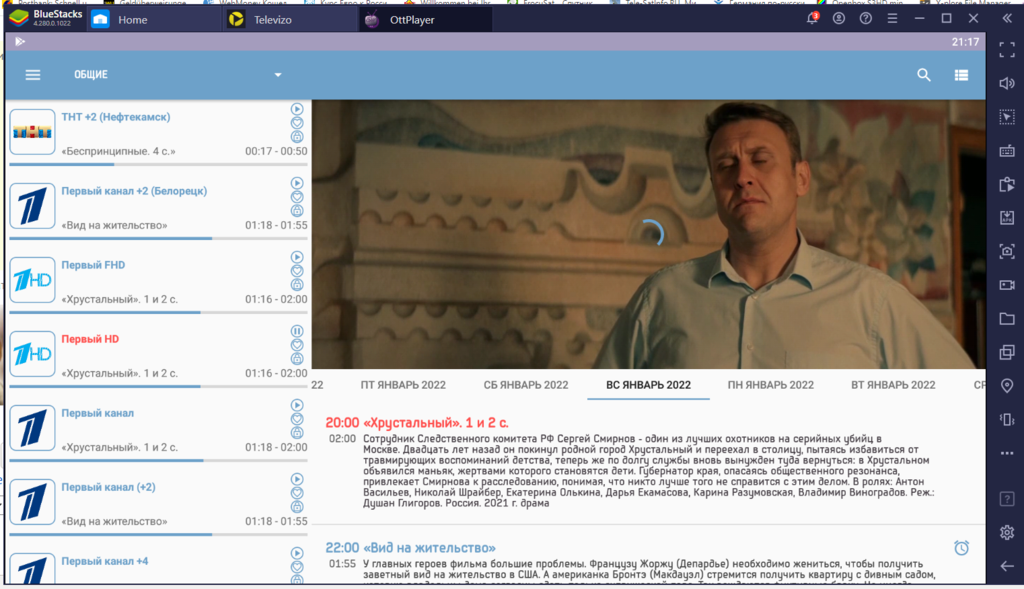Image resolution: width=1024 pixels, height=589 pixels.
Task: Click the video player preview area
Action: pyautogui.click(x=648, y=234)
